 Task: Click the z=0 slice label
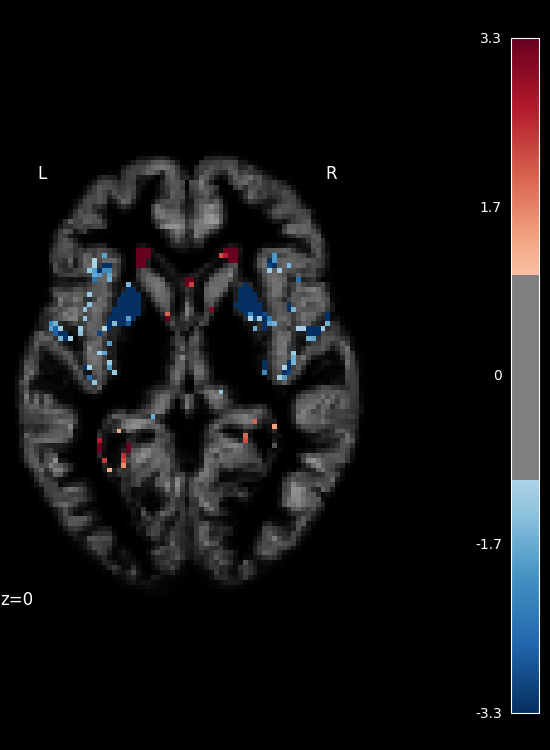click(17, 599)
